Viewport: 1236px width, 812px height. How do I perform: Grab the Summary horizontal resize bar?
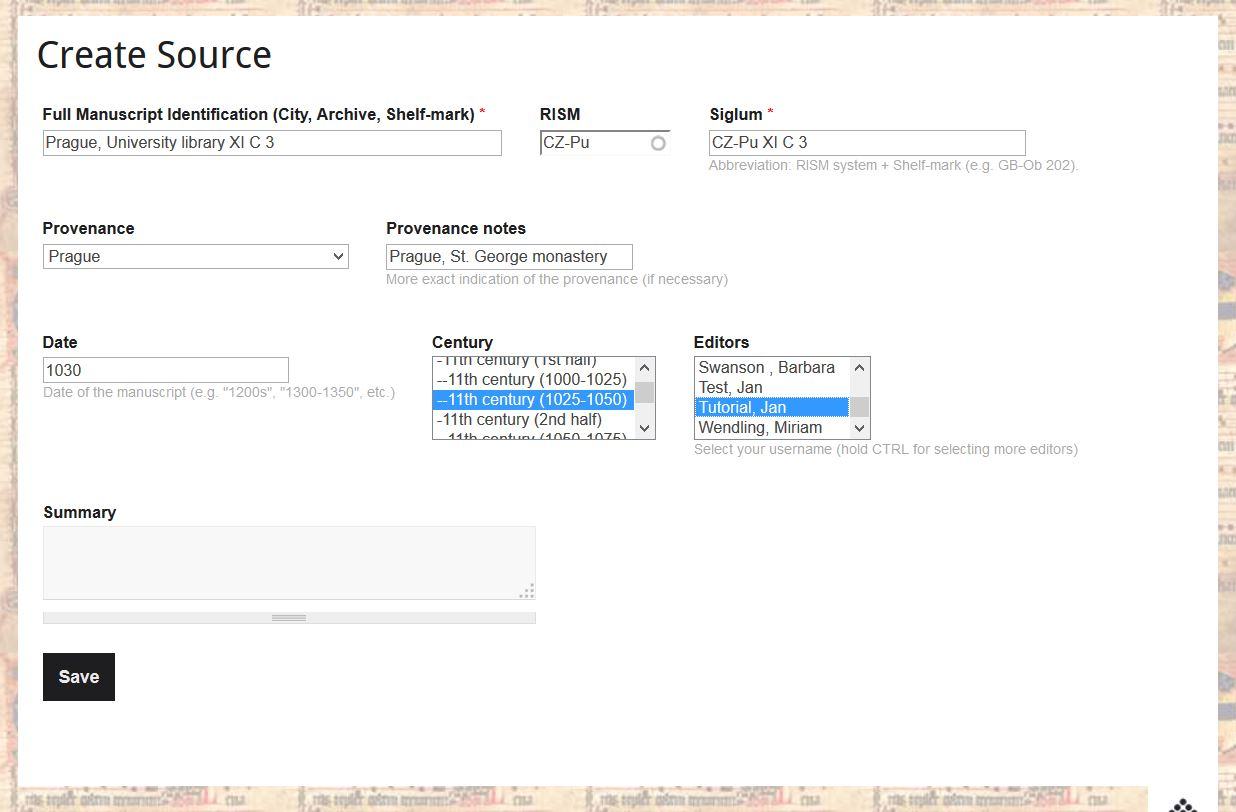click(x=289, y=618)
